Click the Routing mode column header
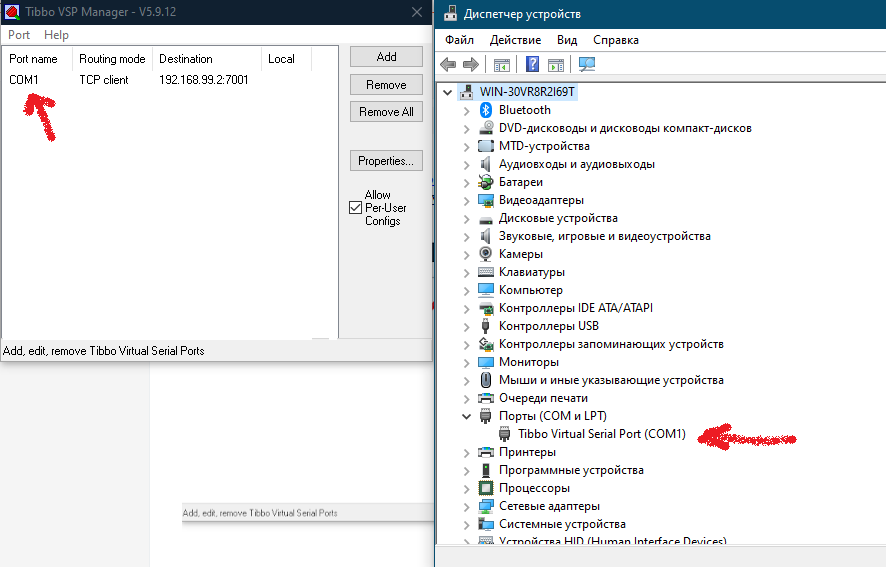The image size is (886, 567). (x=112, y=59)
